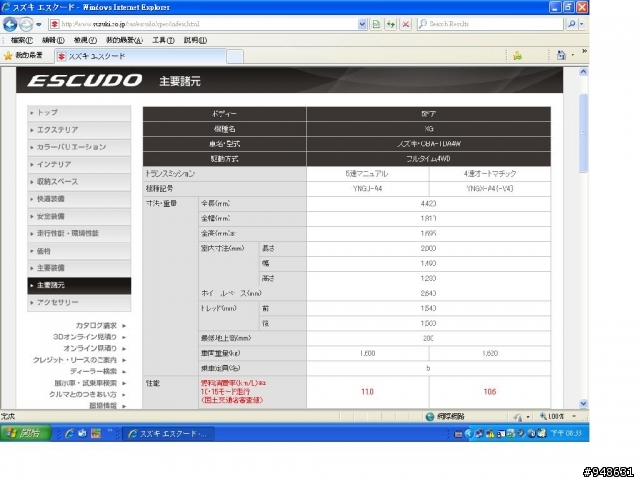The height and width of the screenshot is (480, 640).
Task: Open the recent pages dropdown beside Forward
Action: (39, 24)
